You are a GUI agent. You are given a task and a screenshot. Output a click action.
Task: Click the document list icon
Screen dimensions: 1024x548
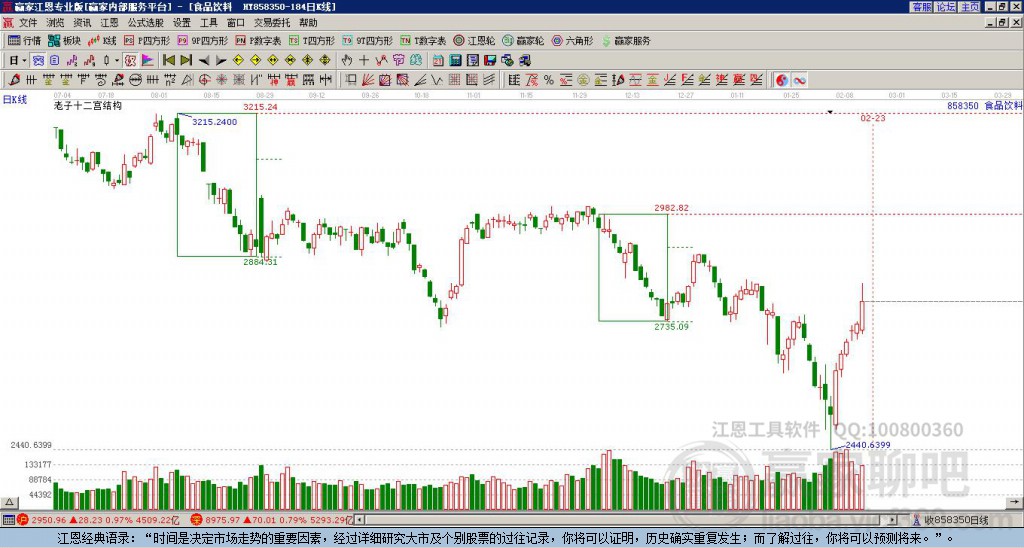point(54,61)
